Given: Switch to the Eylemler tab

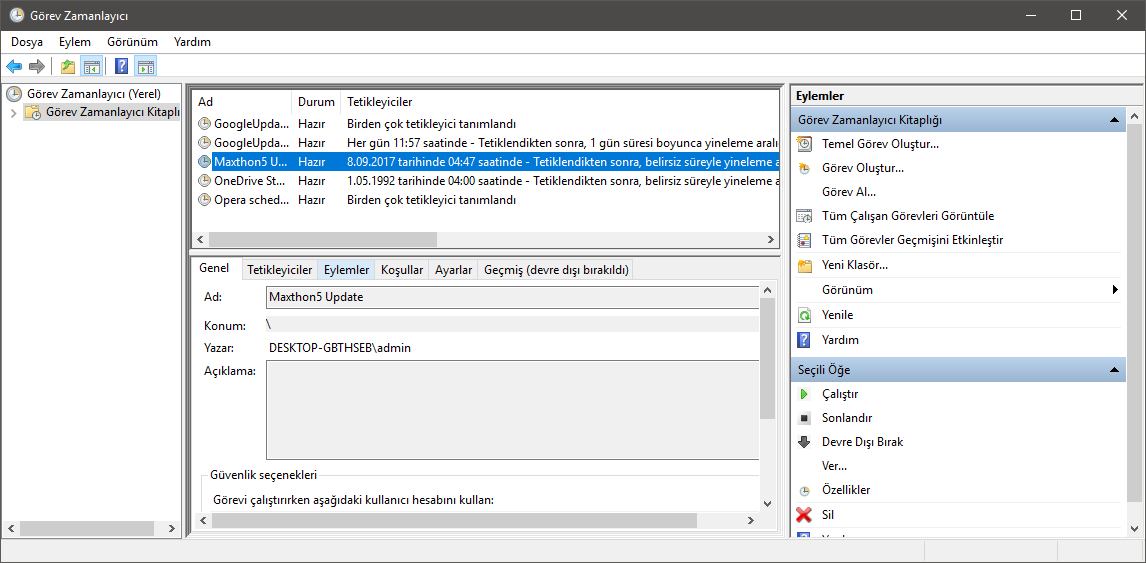Looking at the screenshot, I should point(346,270).
